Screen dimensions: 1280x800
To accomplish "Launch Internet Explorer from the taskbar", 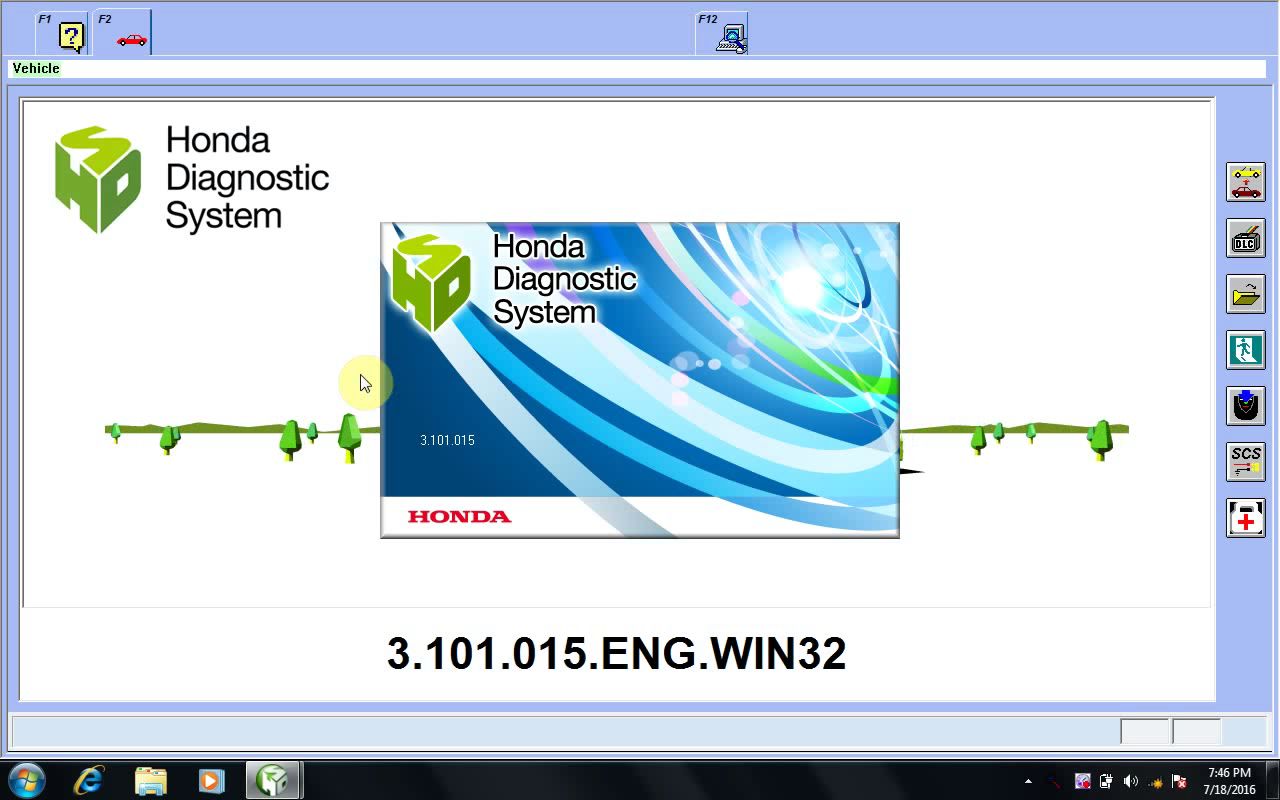I will pyautogui.click(x=89, y=780).
